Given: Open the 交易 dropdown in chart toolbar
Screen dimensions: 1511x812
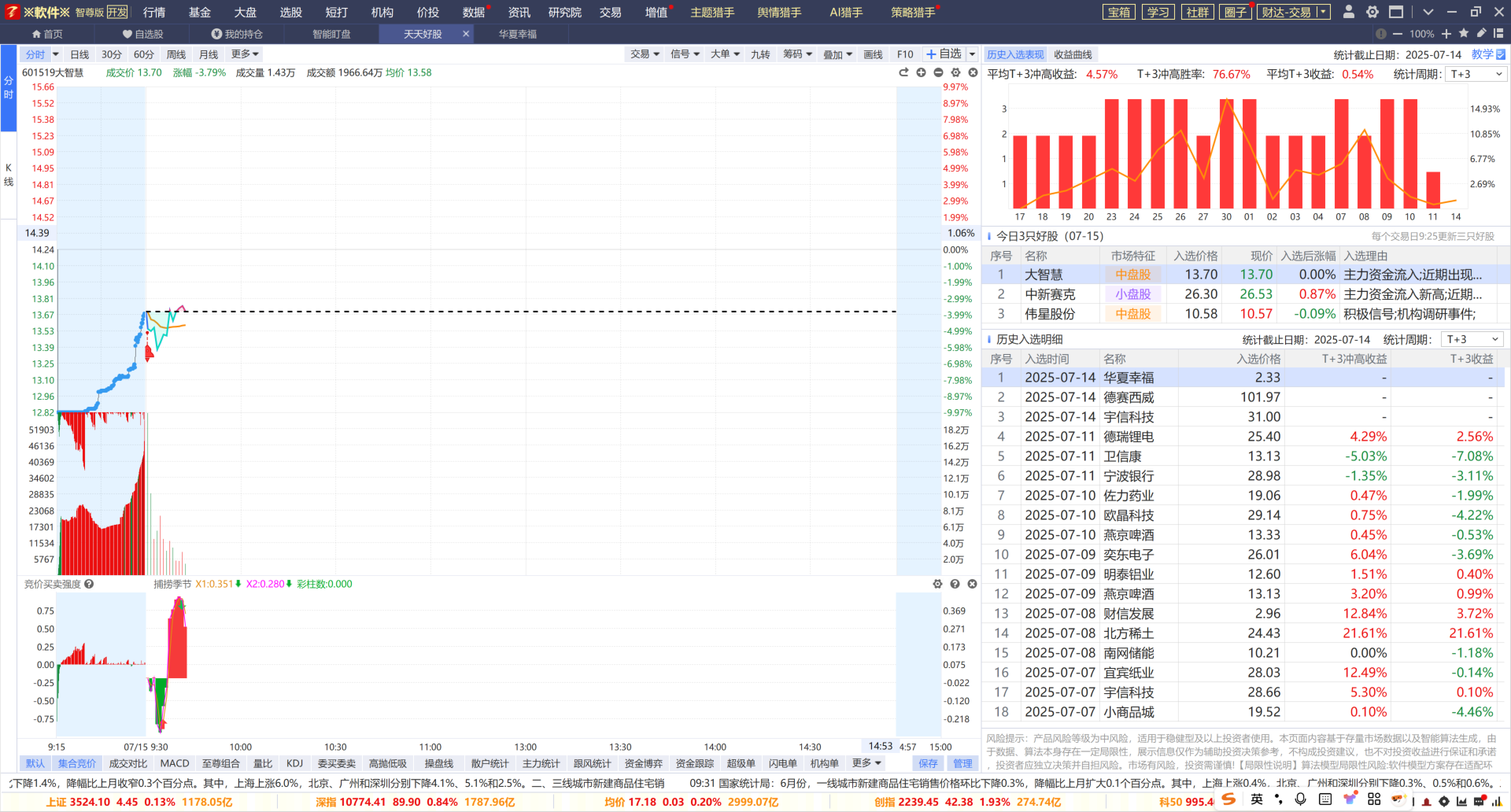Looking at the screenshot, I should tap(645, 54).
